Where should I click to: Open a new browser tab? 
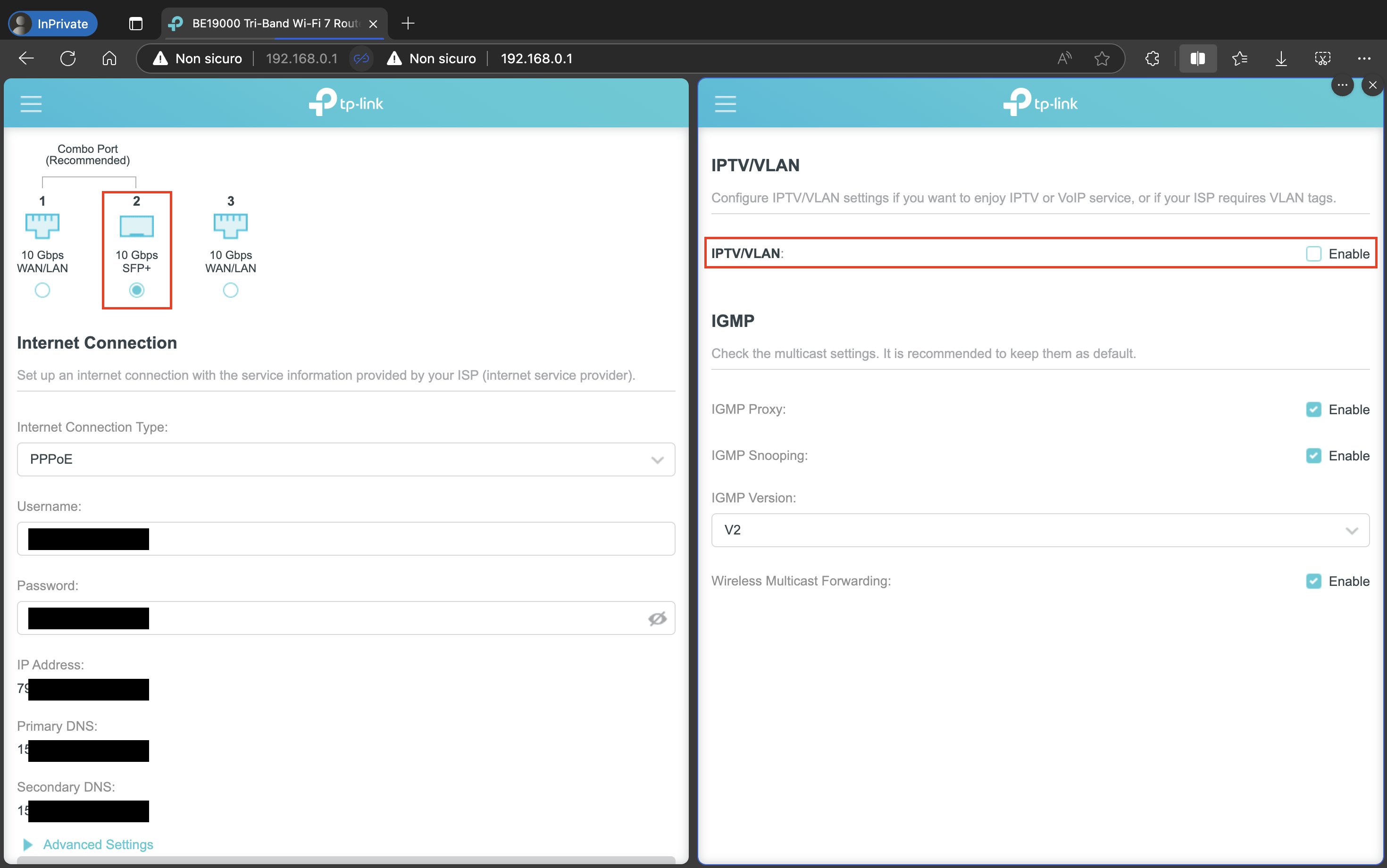point(408,24)
